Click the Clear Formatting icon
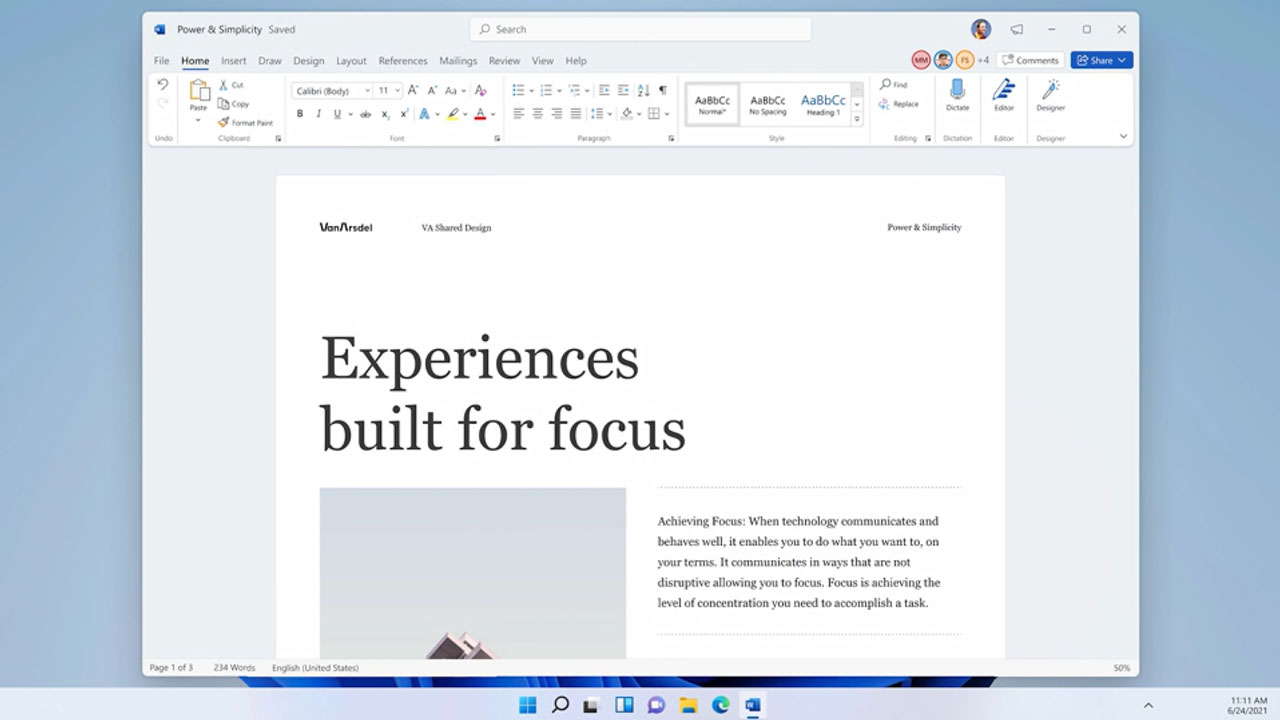 pos(481,90)
